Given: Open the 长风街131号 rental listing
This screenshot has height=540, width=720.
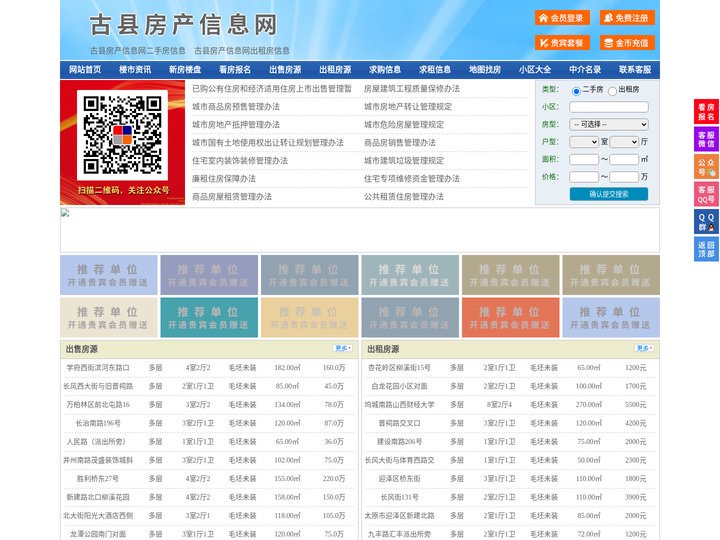Looking at the screenshot, I should [x=399, y=497].
